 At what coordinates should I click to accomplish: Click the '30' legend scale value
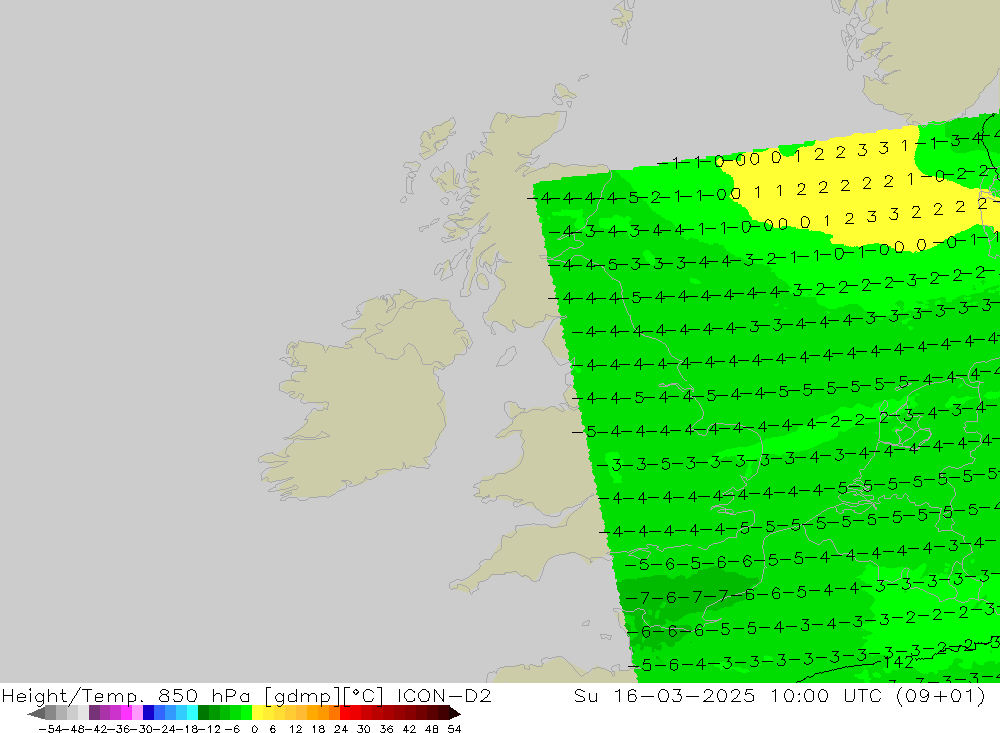[x=364, y=729]
